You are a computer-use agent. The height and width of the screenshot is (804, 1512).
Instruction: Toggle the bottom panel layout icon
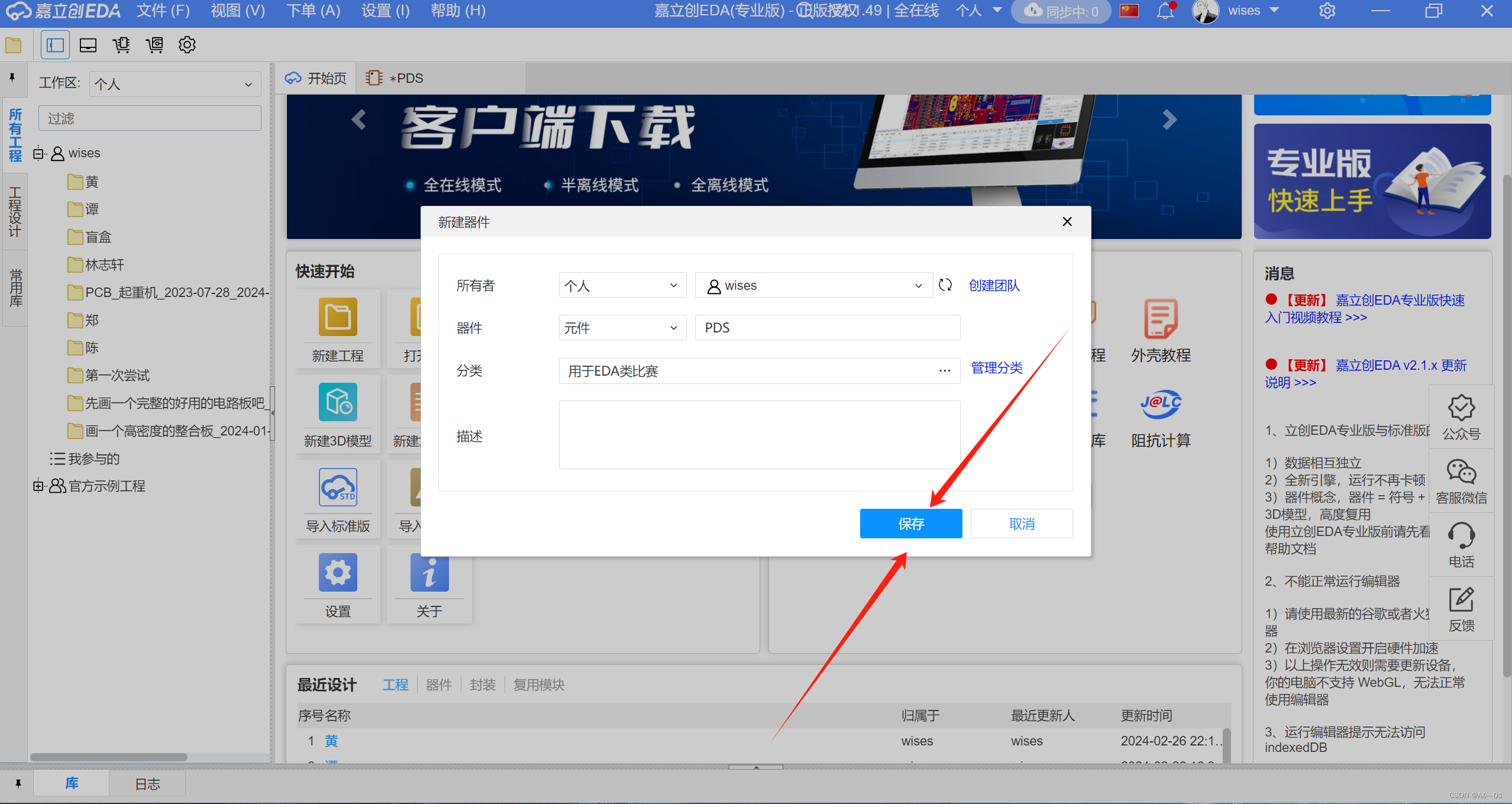click(88, 45)
